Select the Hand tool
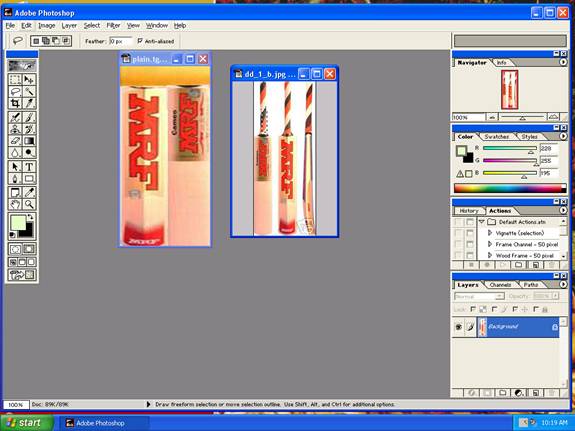Viewport: 575px width, 431px height. [15, 204]
